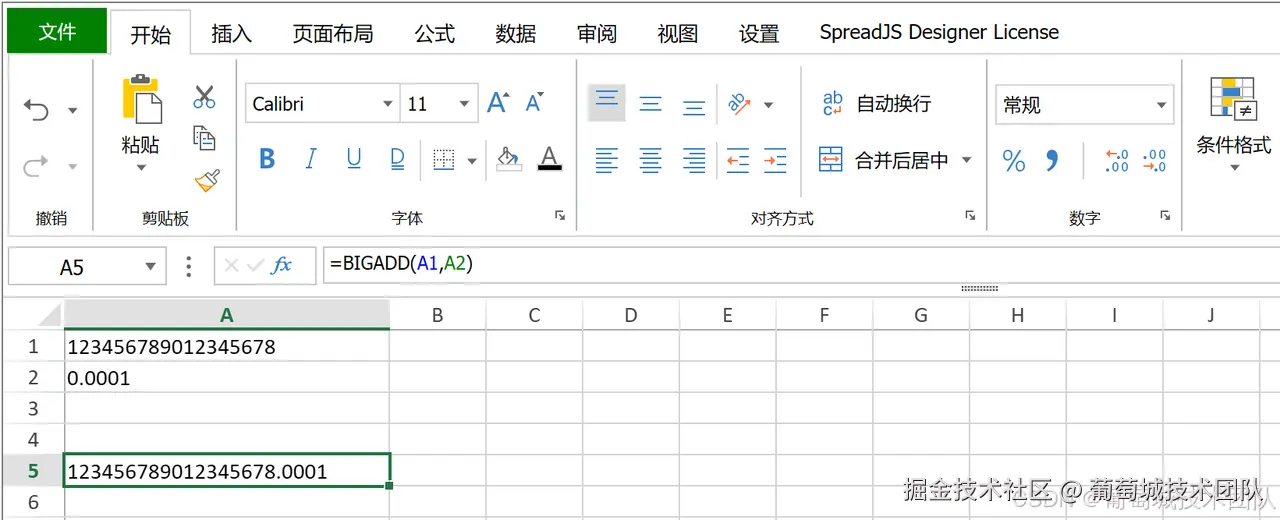
Task: Select column B header
Action: (x=438, y=315)
